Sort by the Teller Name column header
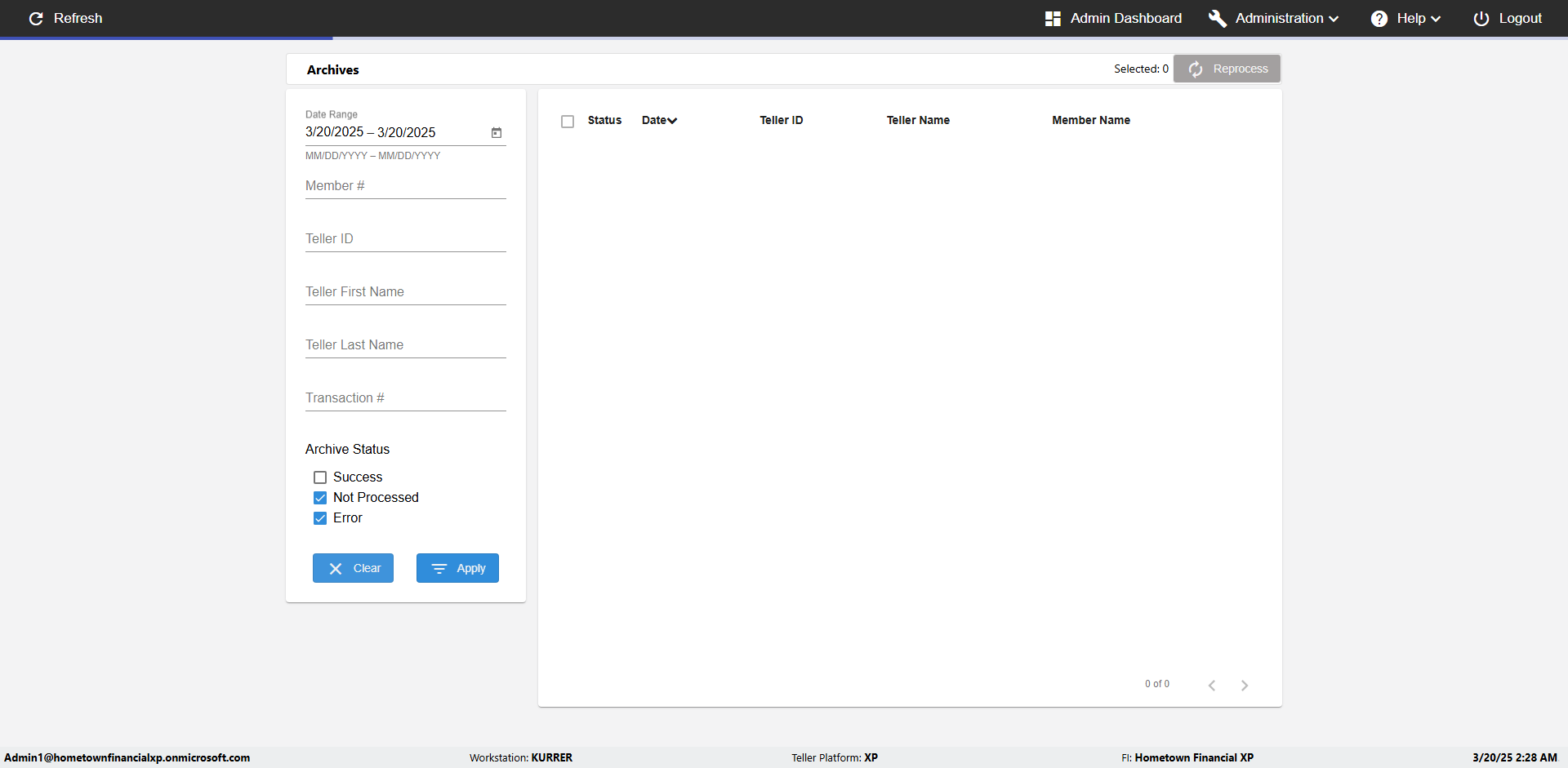Viewport: 1568px width, 768px height. (x=918, y=120)
